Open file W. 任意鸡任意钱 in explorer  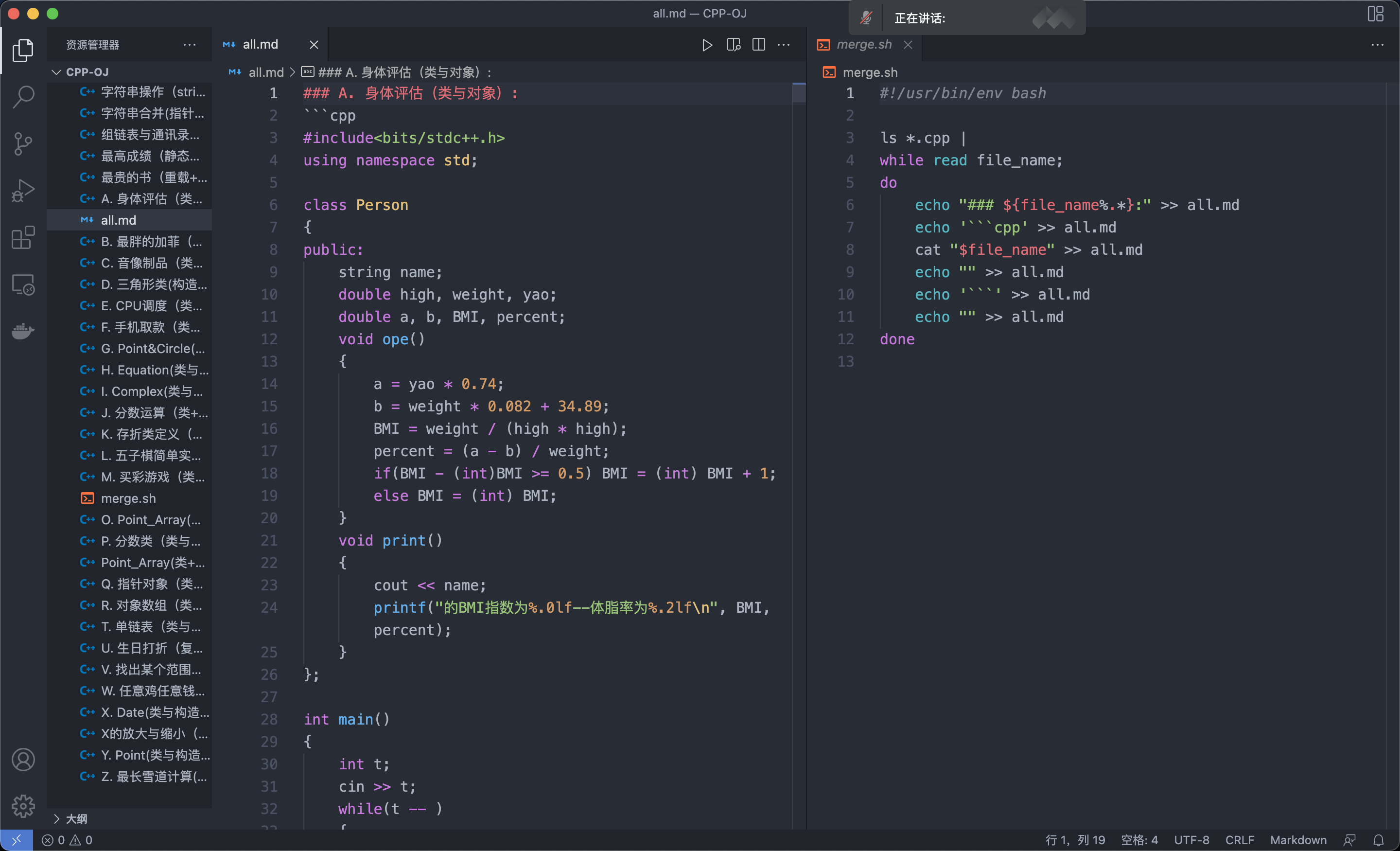(x=129, y=691)
